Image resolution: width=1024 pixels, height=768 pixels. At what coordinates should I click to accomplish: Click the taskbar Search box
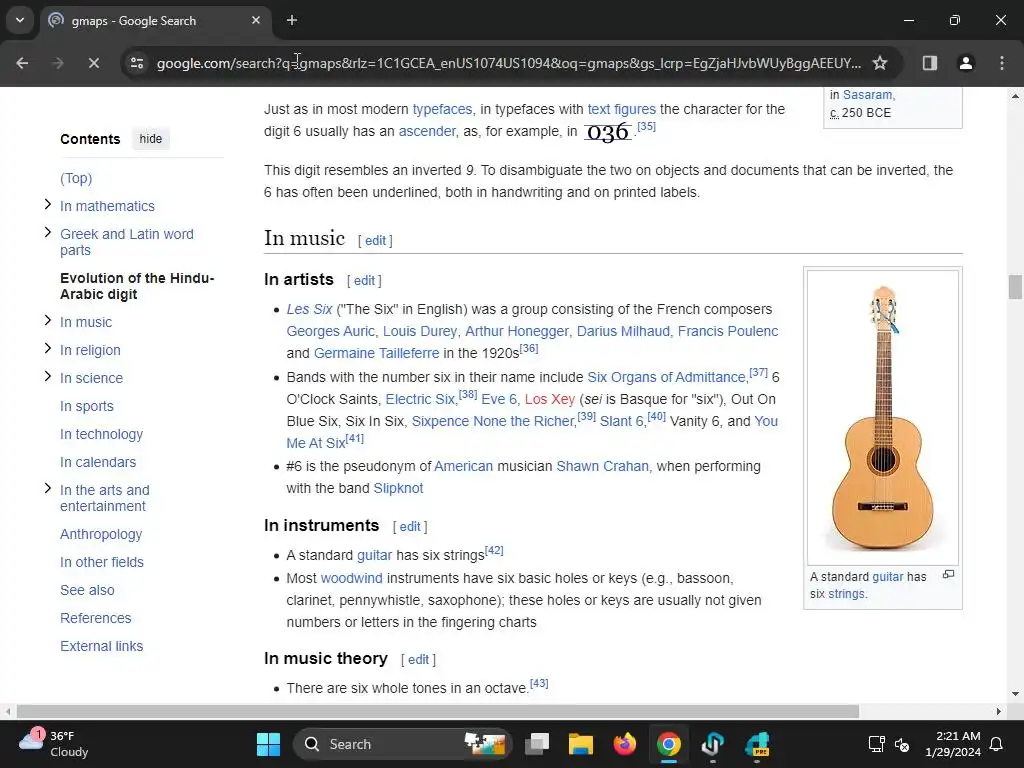tap(403, 744)
